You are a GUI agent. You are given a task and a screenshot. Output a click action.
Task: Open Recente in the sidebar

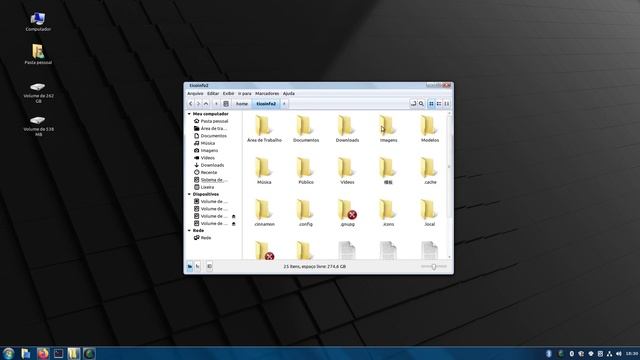(x=205, y=173)
